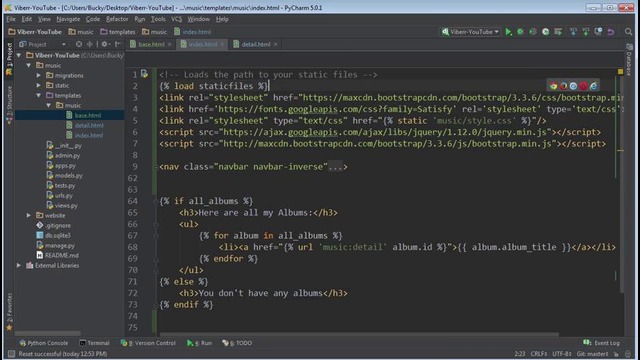Expand the static folder
This screenshot has width=640, height=360.
tap(38, 85)
